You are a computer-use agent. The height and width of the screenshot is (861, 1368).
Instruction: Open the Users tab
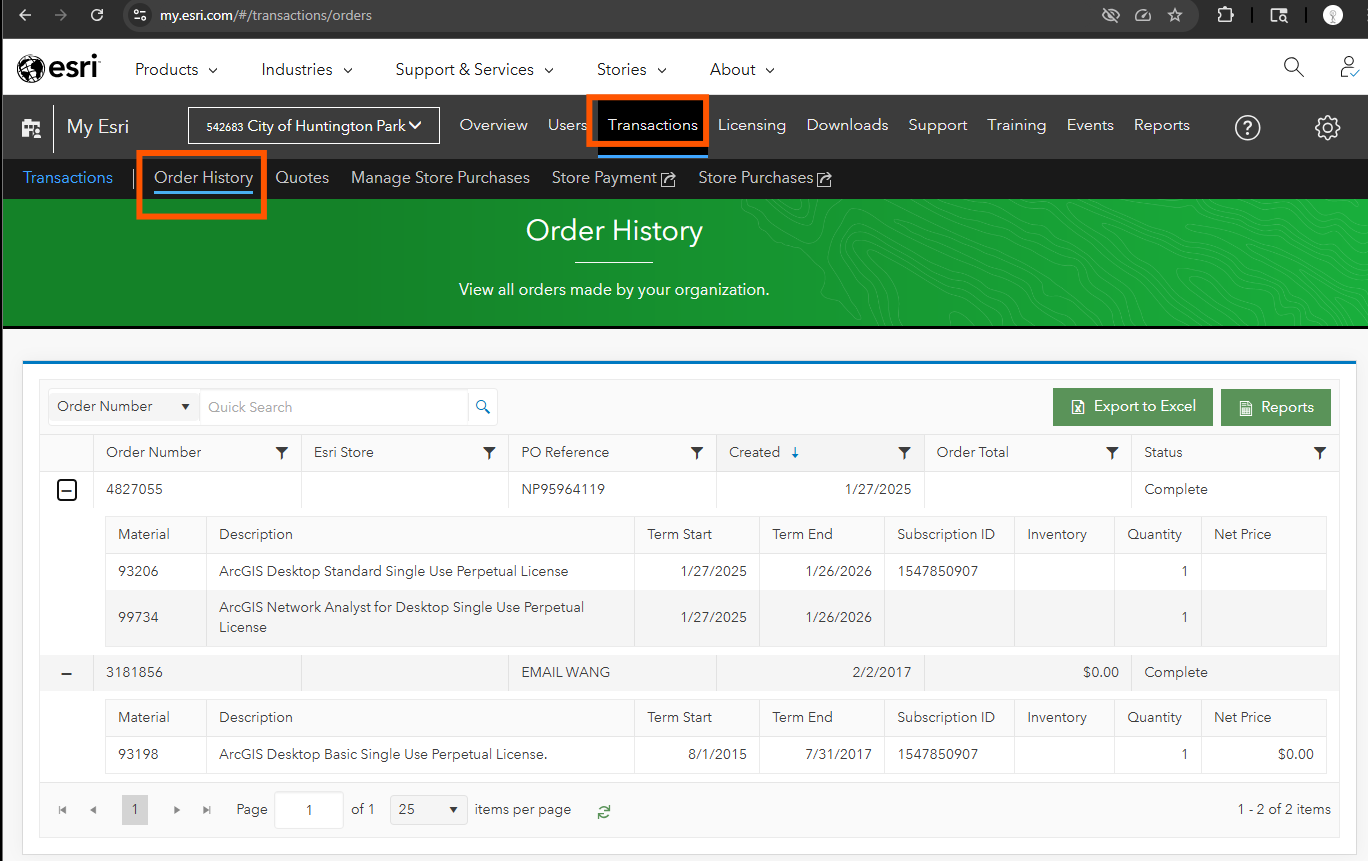click(x=567, y=125)
